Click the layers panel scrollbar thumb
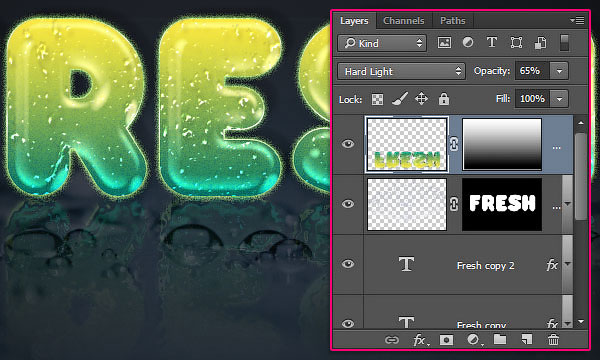Image resolution: width=600 pixels, height=360 pixels. tap(581, 176)
